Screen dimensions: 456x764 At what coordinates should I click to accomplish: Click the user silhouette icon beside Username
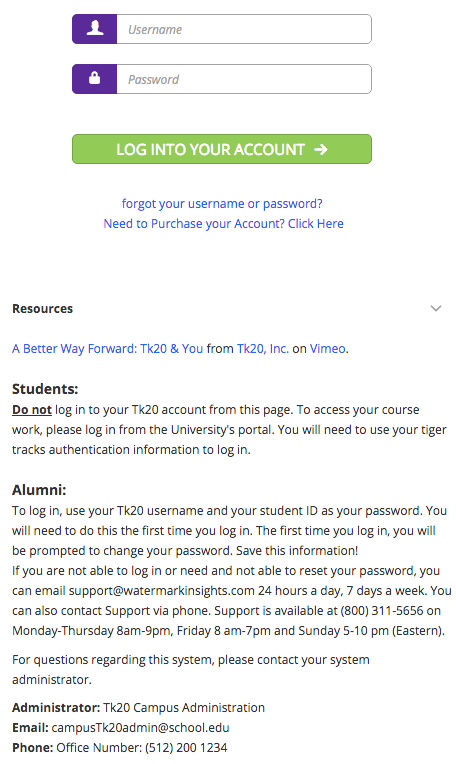click(95, 29)
